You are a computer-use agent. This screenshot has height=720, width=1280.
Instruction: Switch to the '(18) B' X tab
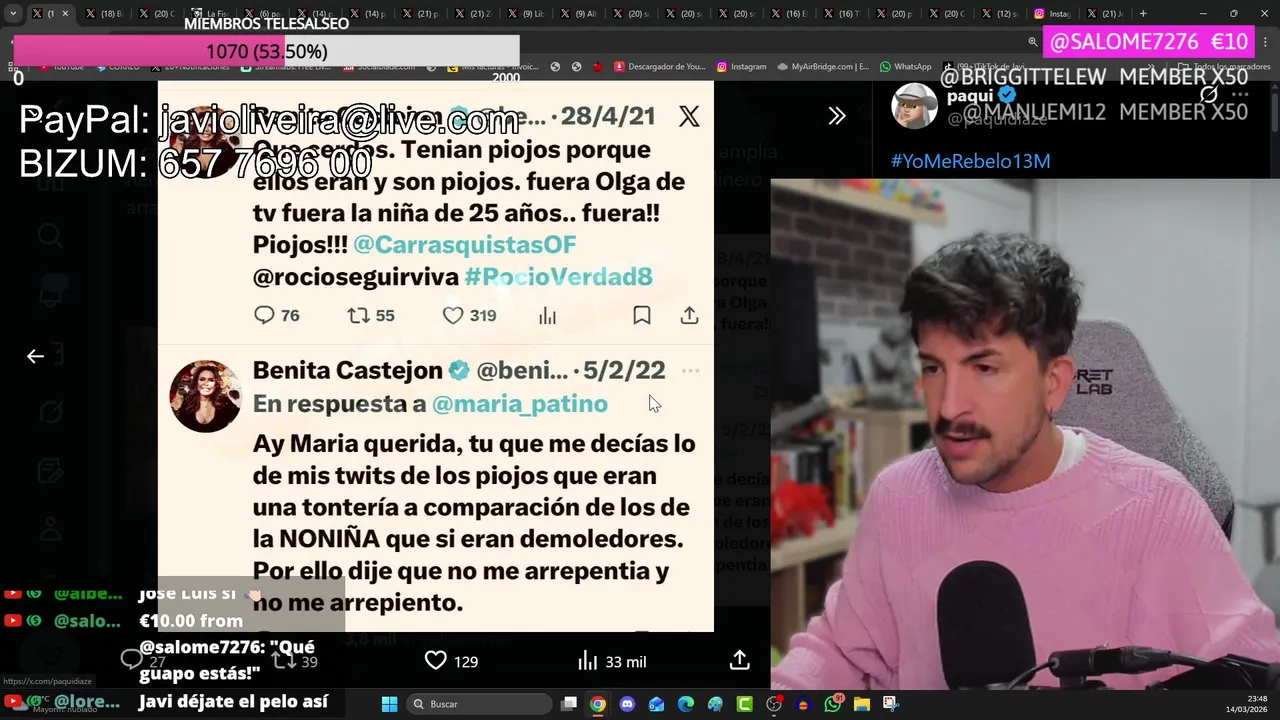coord(104,14)
